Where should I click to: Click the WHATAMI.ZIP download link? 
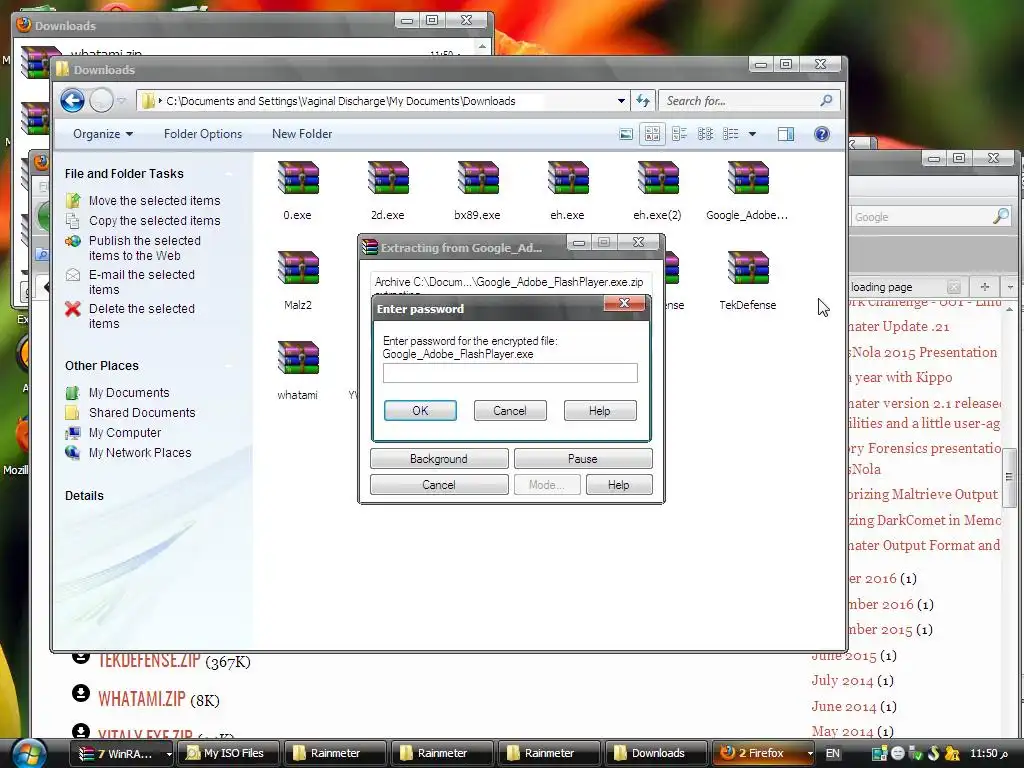coord(142,699)
